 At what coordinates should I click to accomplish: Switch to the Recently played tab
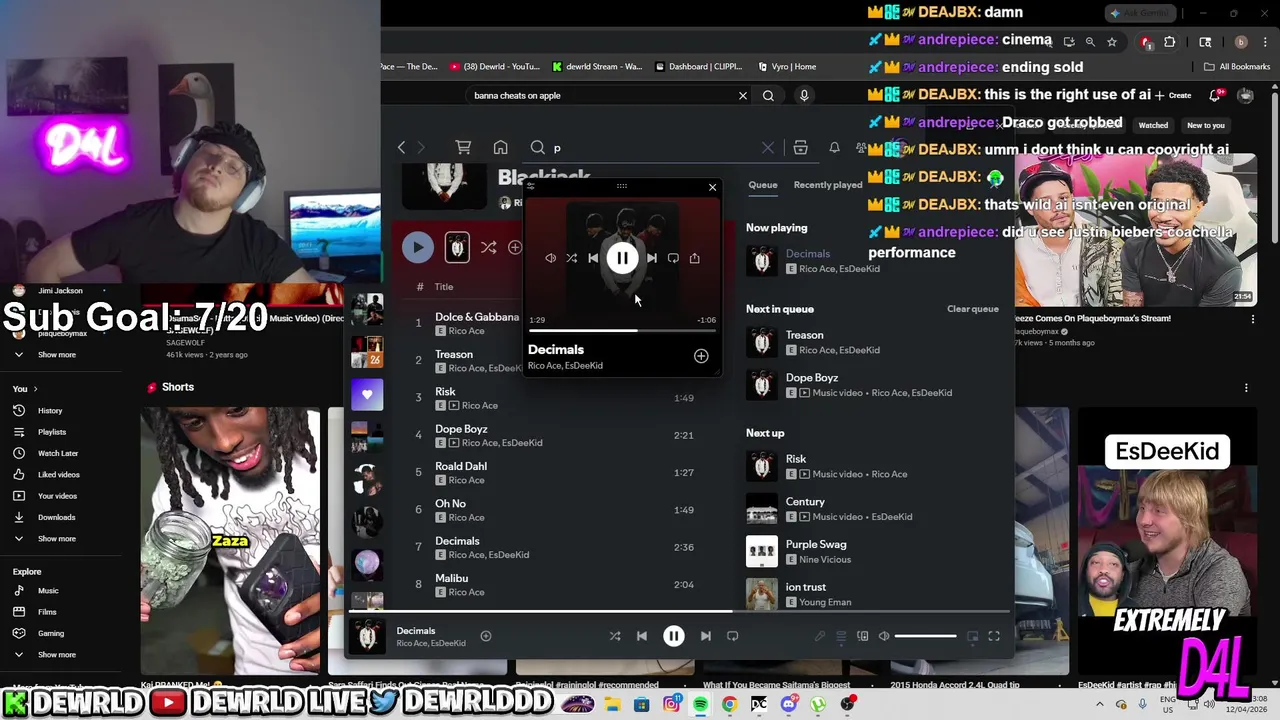pyautogui.click(x=828, y=185)
